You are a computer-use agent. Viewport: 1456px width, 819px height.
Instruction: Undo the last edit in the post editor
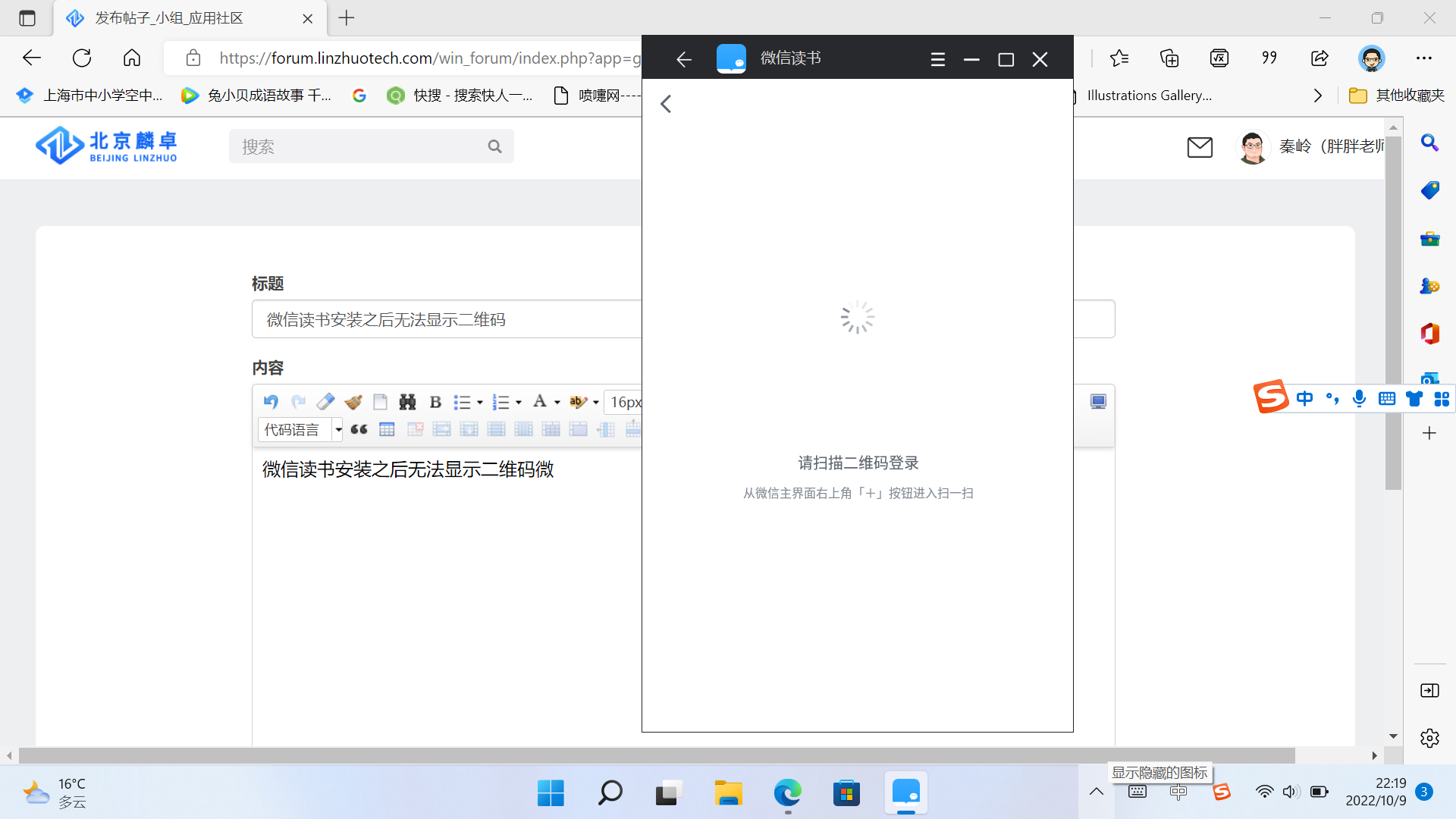271,402
